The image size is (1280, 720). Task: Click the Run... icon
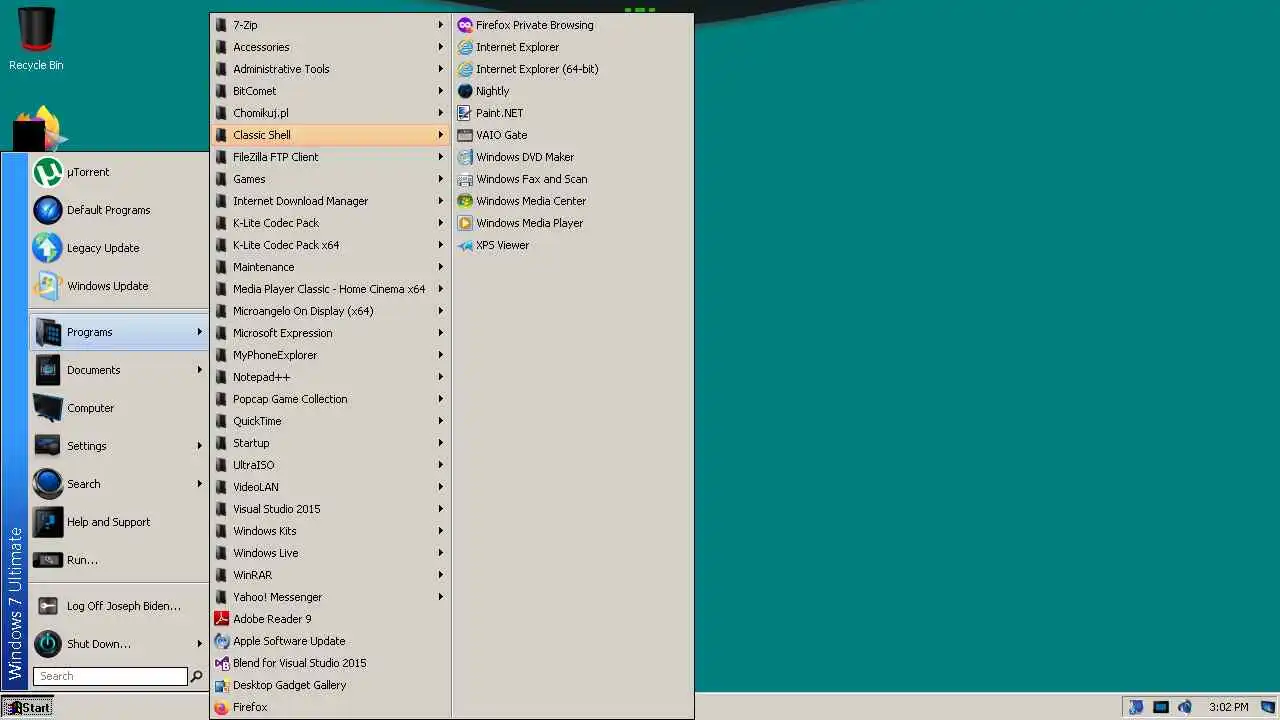coord(48,560)
